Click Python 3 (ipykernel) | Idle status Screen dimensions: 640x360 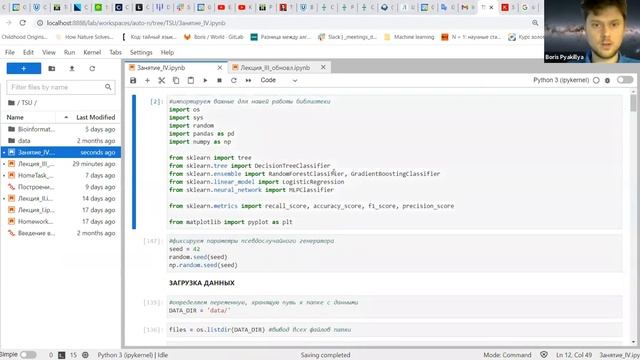133,355
